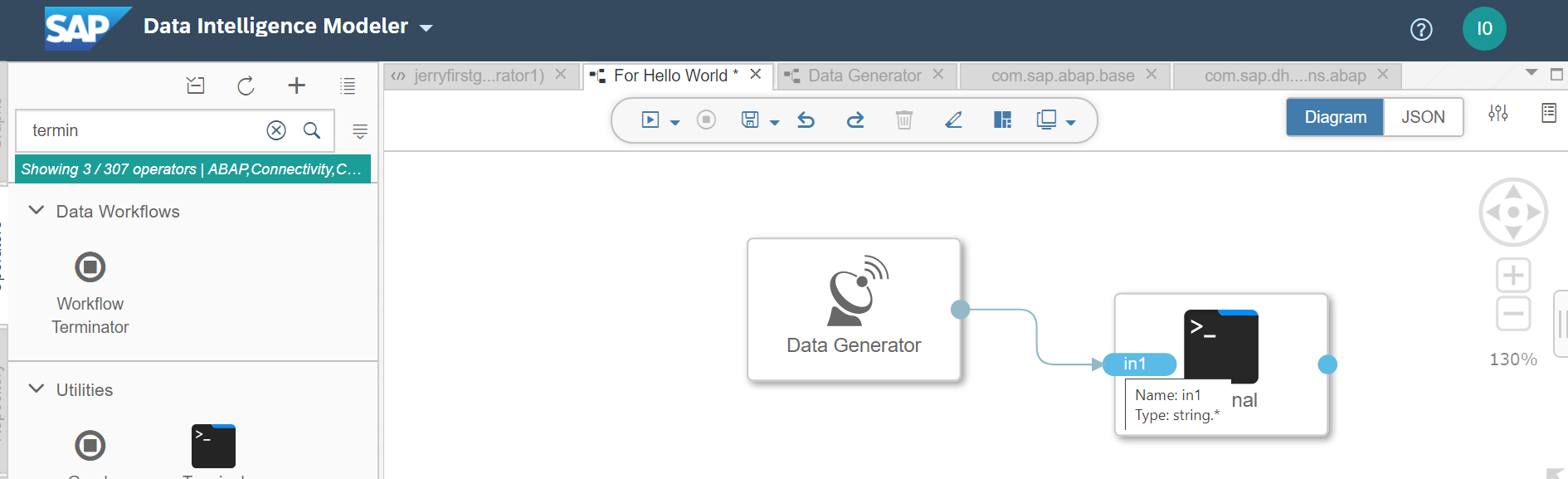Image resolution: width=1568 pixels, height=479 pixels.
Task: Click the canvas pan navigation control
Action: [x=1513, y=212]
